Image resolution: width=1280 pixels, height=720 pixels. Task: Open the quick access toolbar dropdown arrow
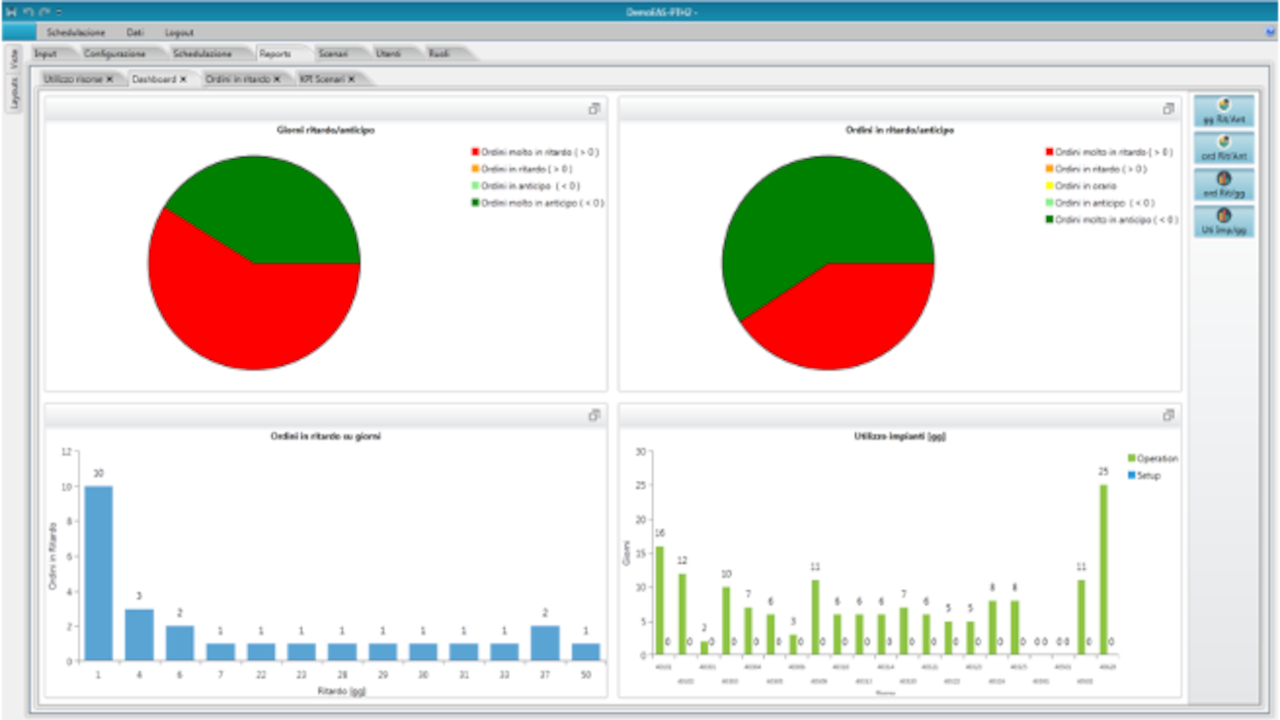59,12
